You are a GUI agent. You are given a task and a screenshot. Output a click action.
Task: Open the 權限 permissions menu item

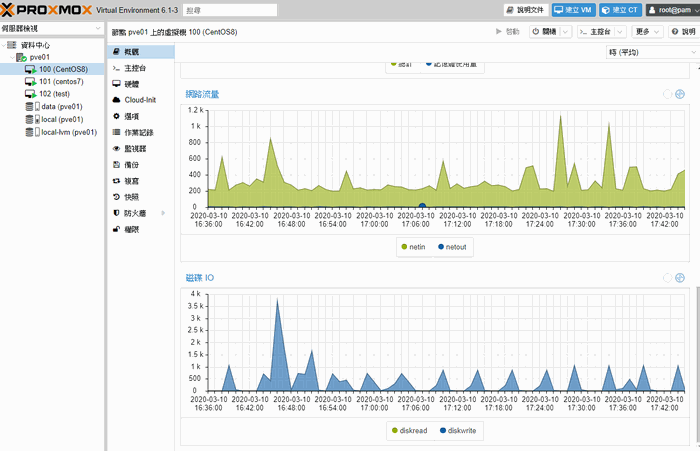pyautogui.click(x=141, y=229)
